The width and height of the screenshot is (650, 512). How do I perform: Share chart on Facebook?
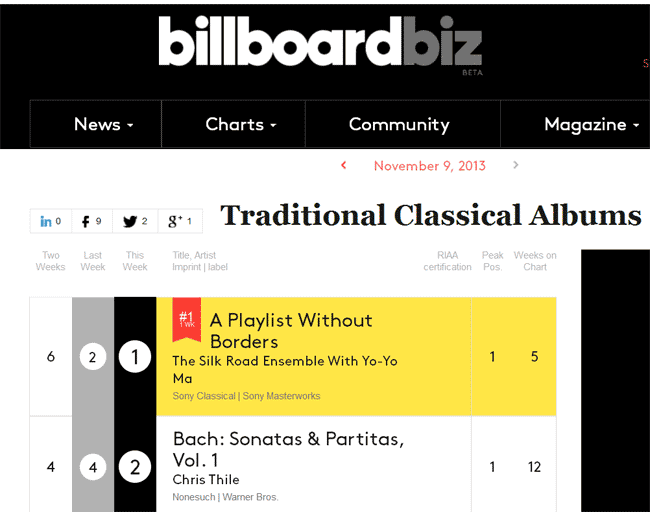click(x=92, y=221)
